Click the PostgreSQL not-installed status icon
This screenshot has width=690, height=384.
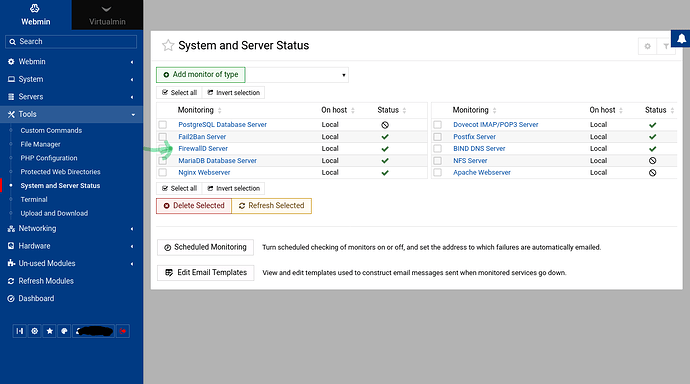coord(385,125)
